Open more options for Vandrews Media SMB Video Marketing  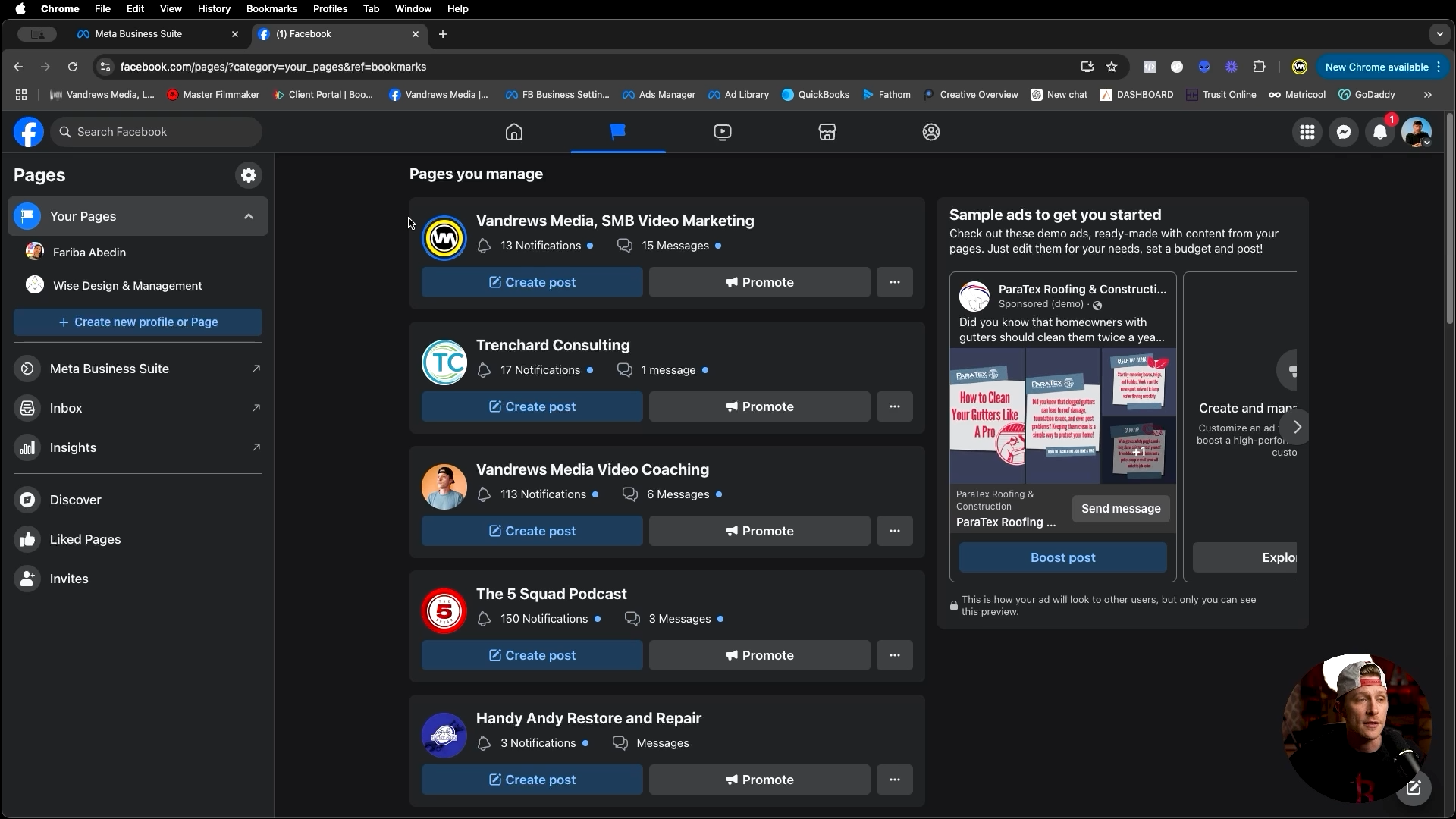[x=895, y=282]
